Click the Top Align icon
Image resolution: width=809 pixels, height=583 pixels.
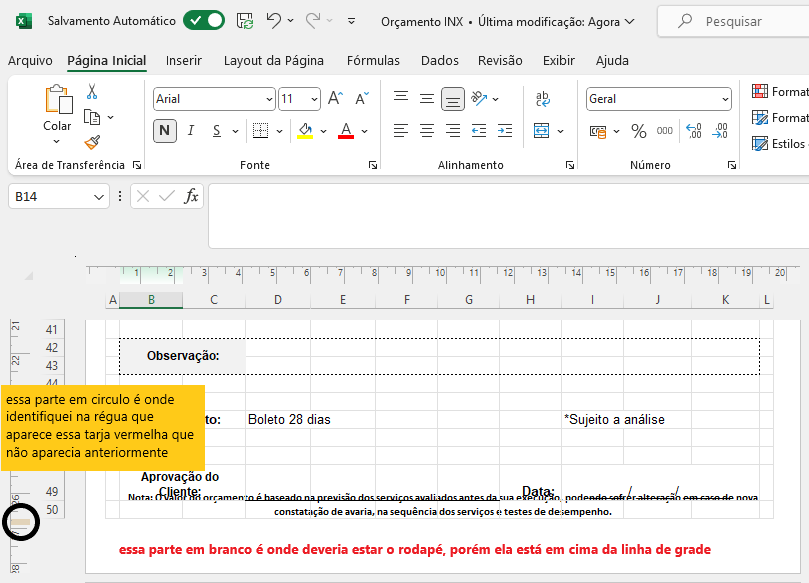pos(401,97)
